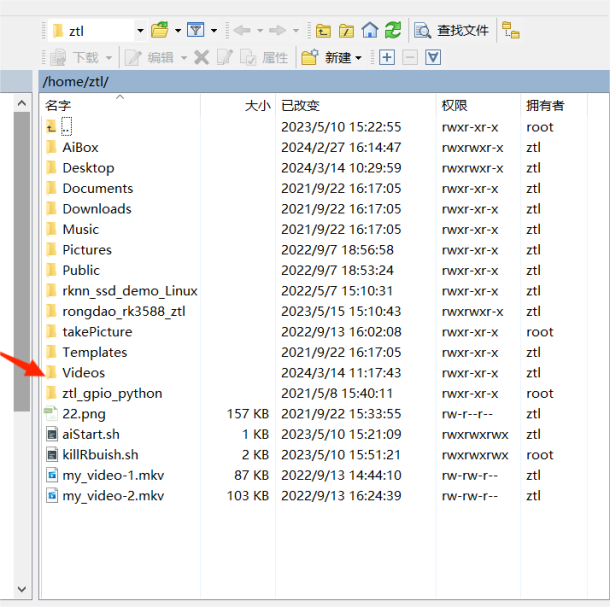Open the 属性 properties button
The width and height of the screenshot is (610, 608).
[264, 58]
